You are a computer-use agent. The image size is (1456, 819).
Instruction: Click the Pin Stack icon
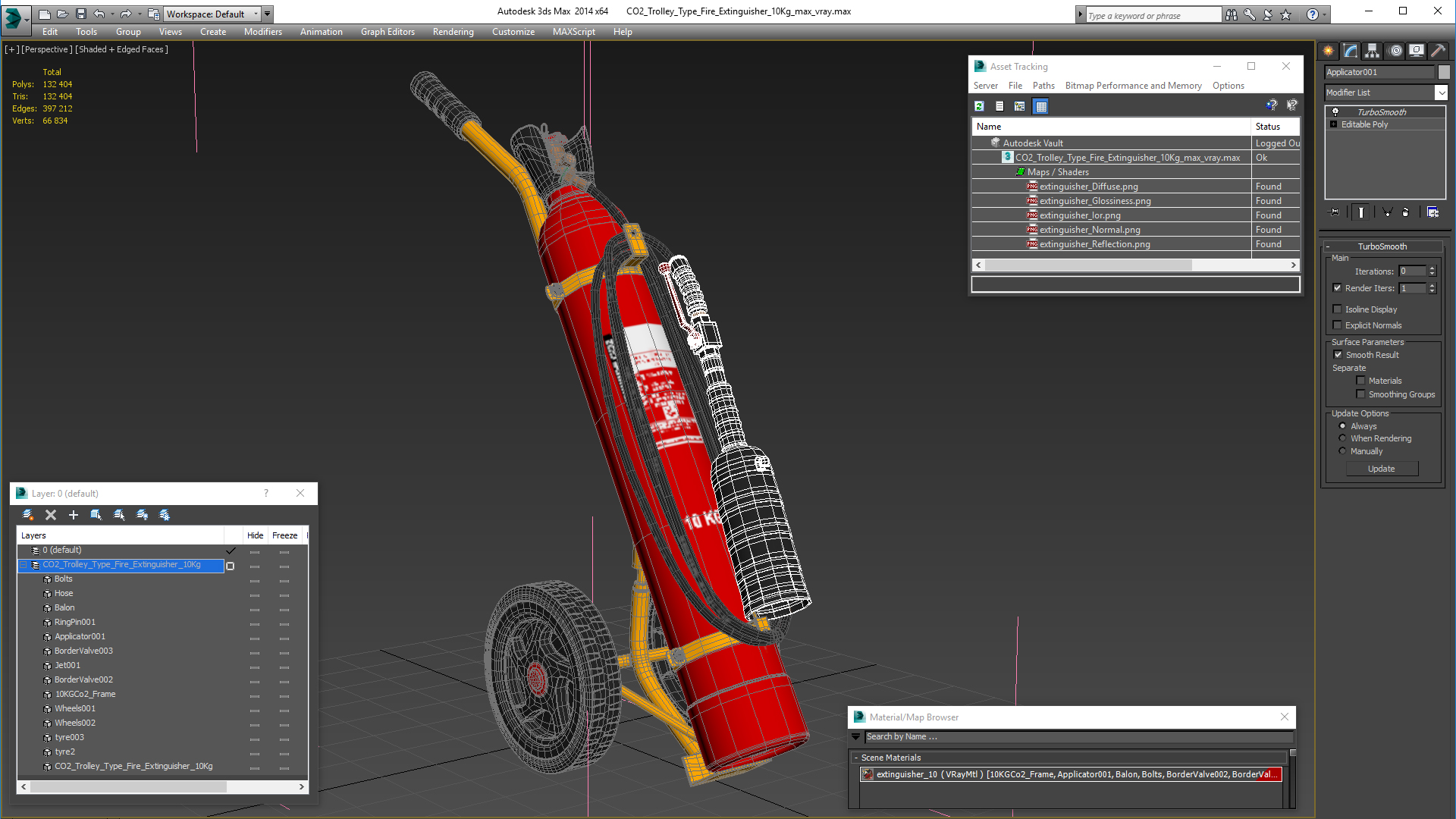(1335, 212)
